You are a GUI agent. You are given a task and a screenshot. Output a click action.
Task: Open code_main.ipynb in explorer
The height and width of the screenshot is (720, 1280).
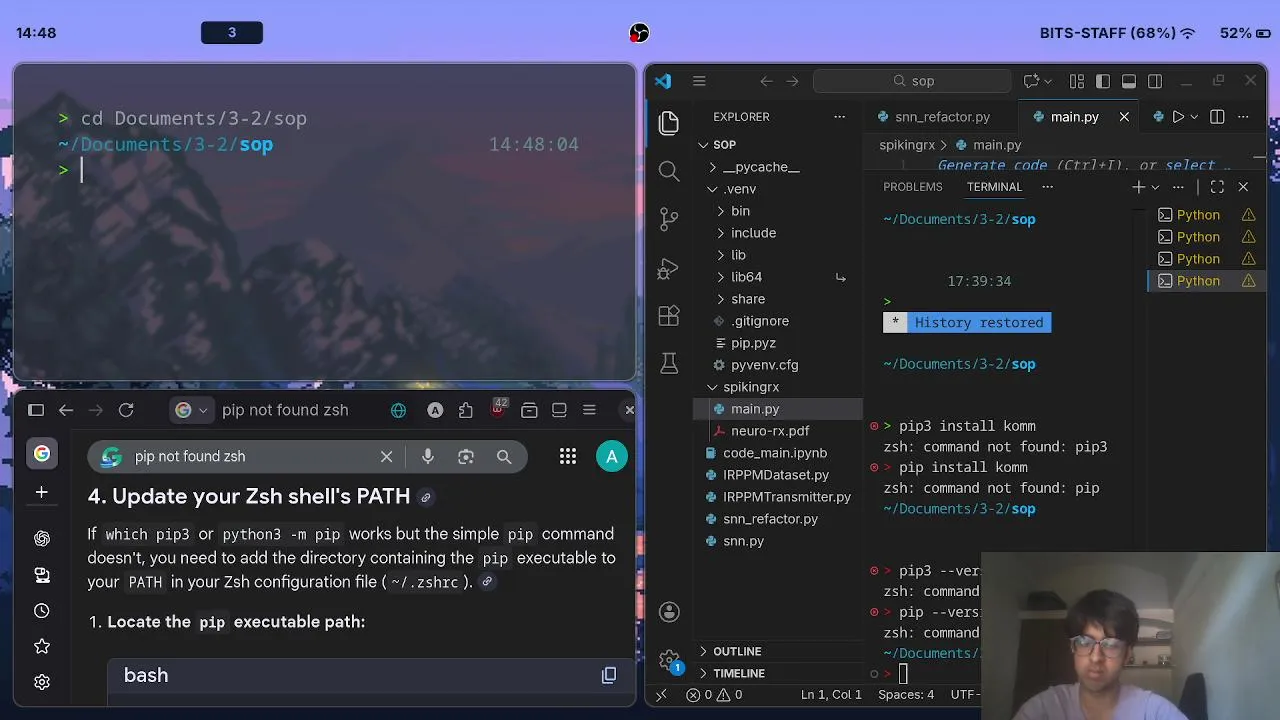click(x=775, y=453)
